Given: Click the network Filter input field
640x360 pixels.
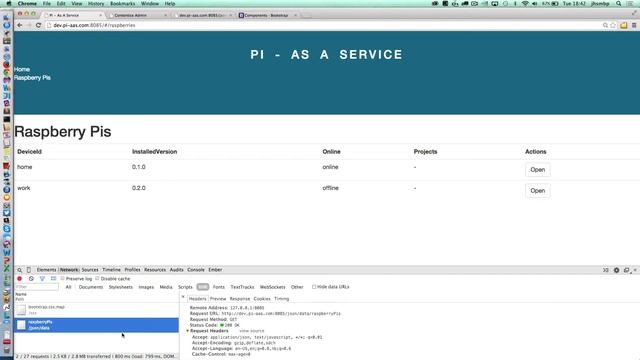Looking at the screenshot, I should click(37, 287).
